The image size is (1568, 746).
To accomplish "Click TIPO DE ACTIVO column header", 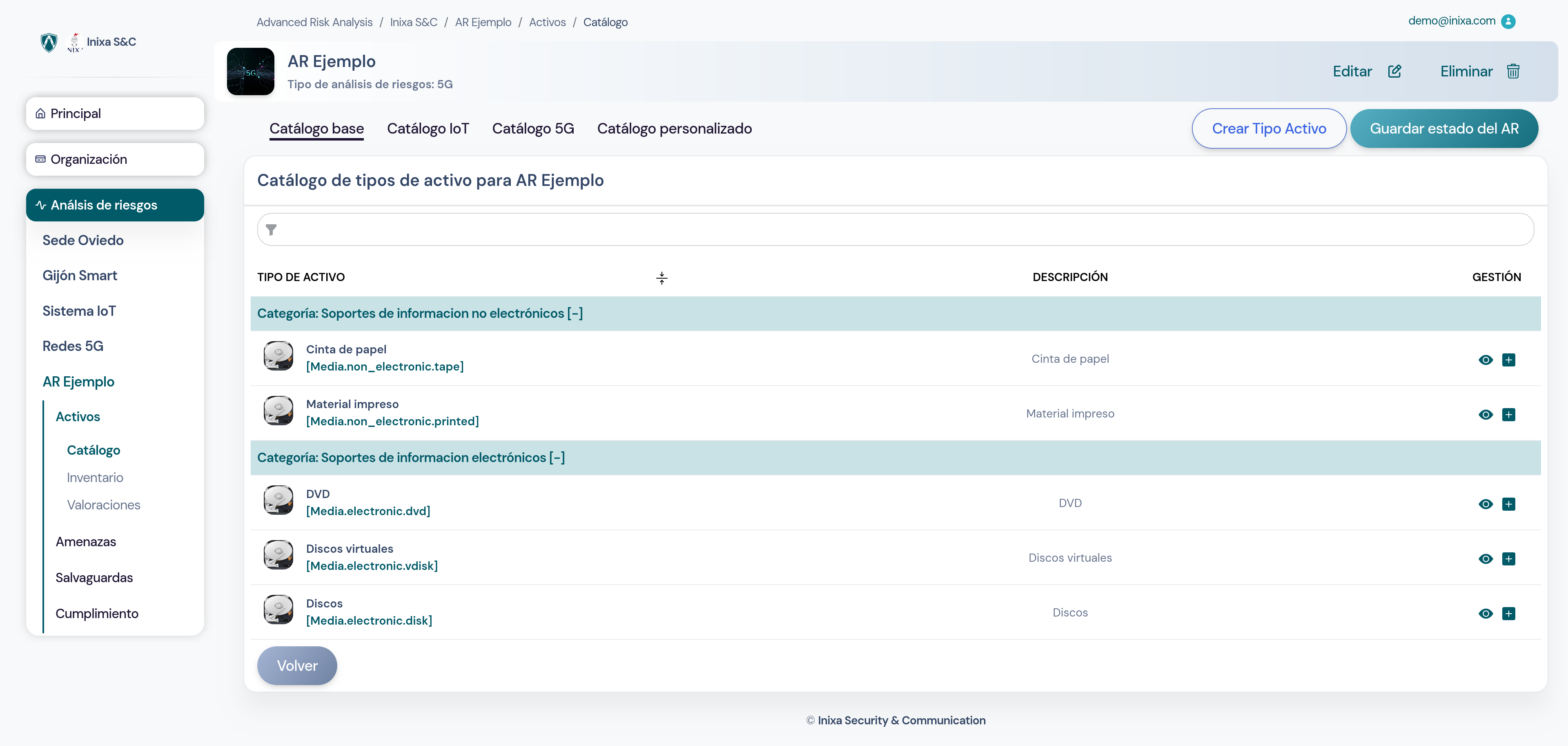I will tap(301, 277).
